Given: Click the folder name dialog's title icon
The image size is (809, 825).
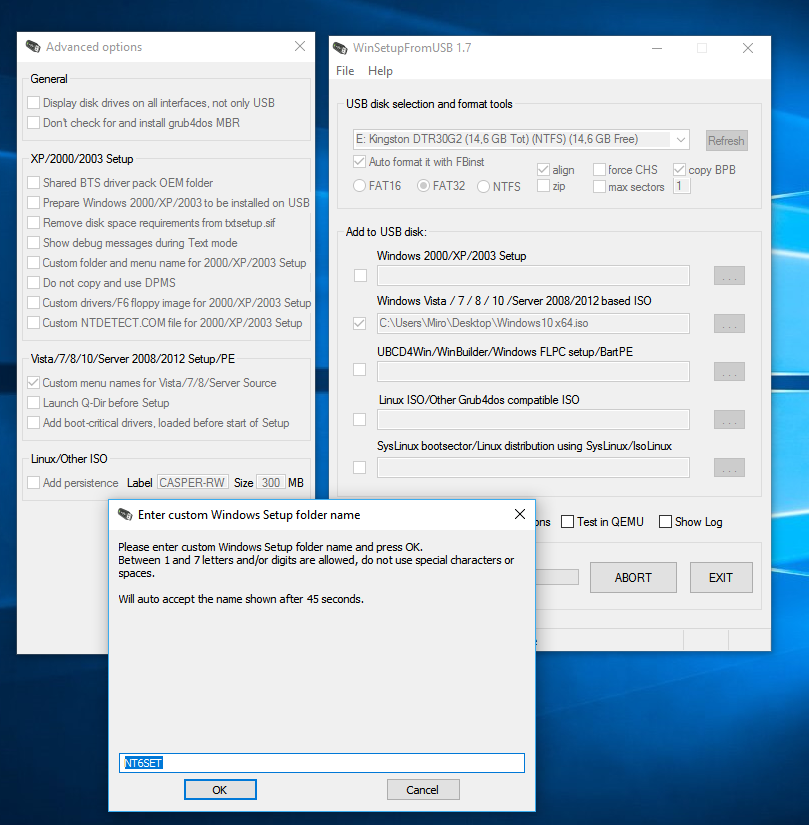Looking at the screenshot, I should pyautogui.click(x=125, y=514).
